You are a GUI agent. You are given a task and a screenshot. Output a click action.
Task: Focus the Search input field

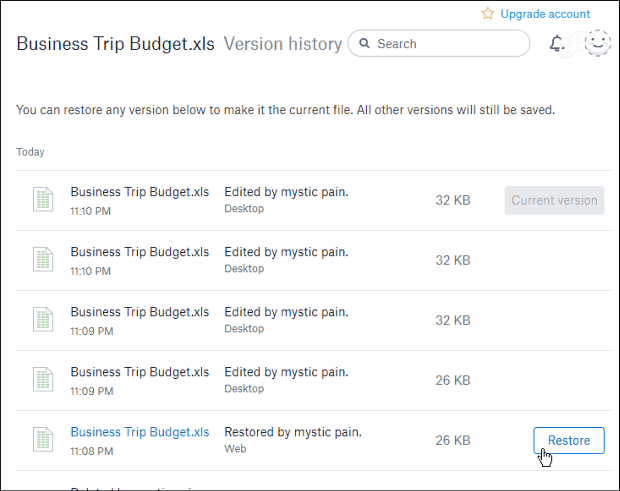[x=439, y=43]
